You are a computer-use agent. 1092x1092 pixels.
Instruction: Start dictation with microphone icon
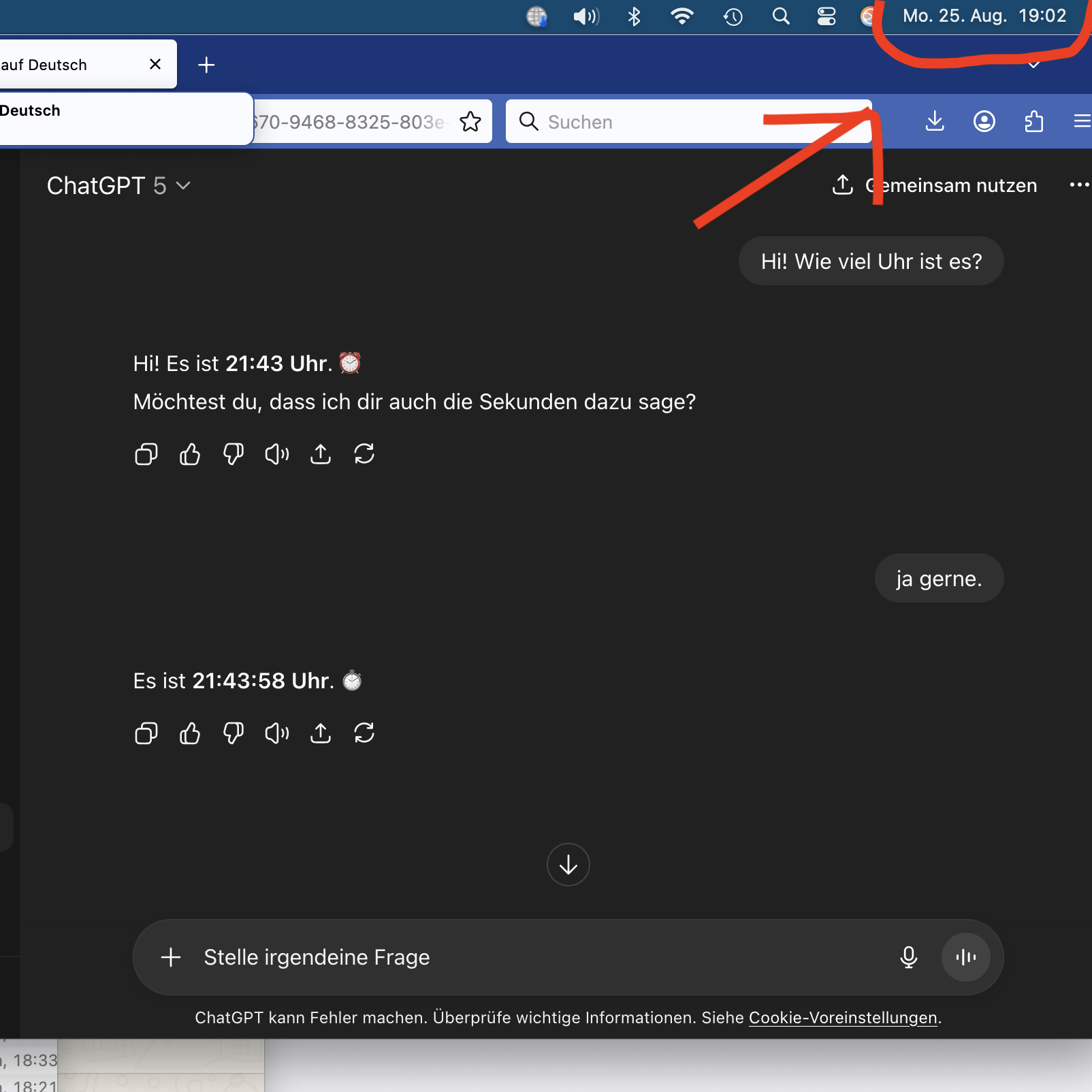[909, 957]
